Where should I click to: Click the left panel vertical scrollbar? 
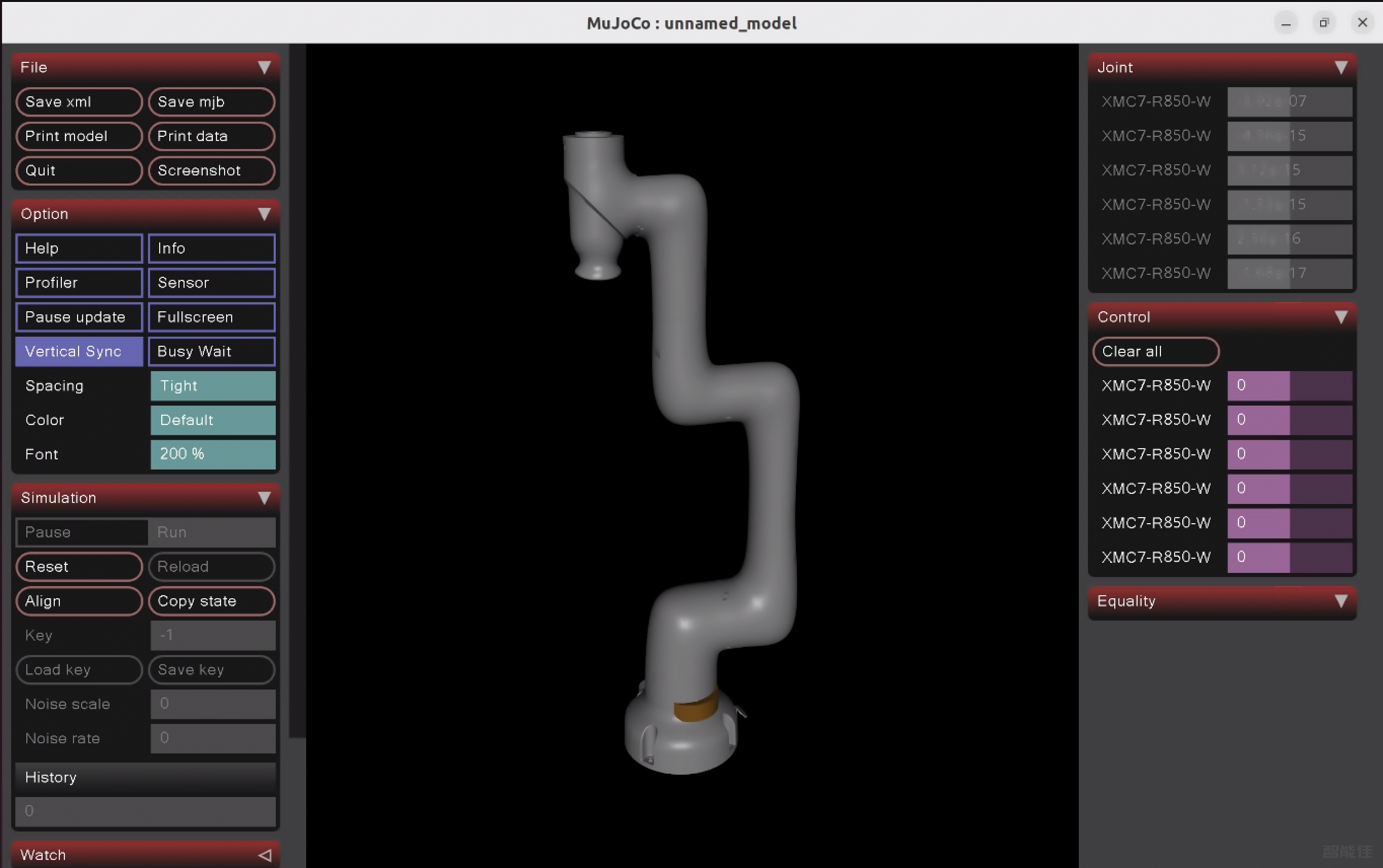coord(297,390)
